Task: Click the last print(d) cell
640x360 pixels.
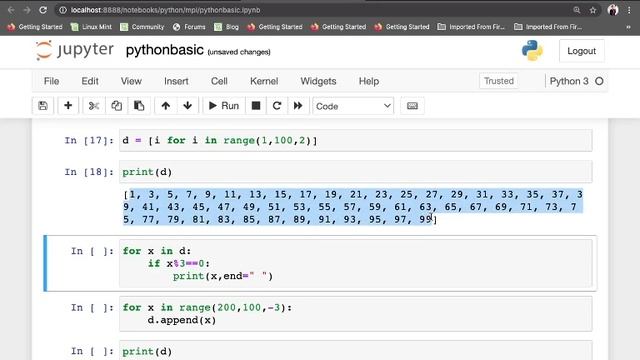Action: point(356,351)
